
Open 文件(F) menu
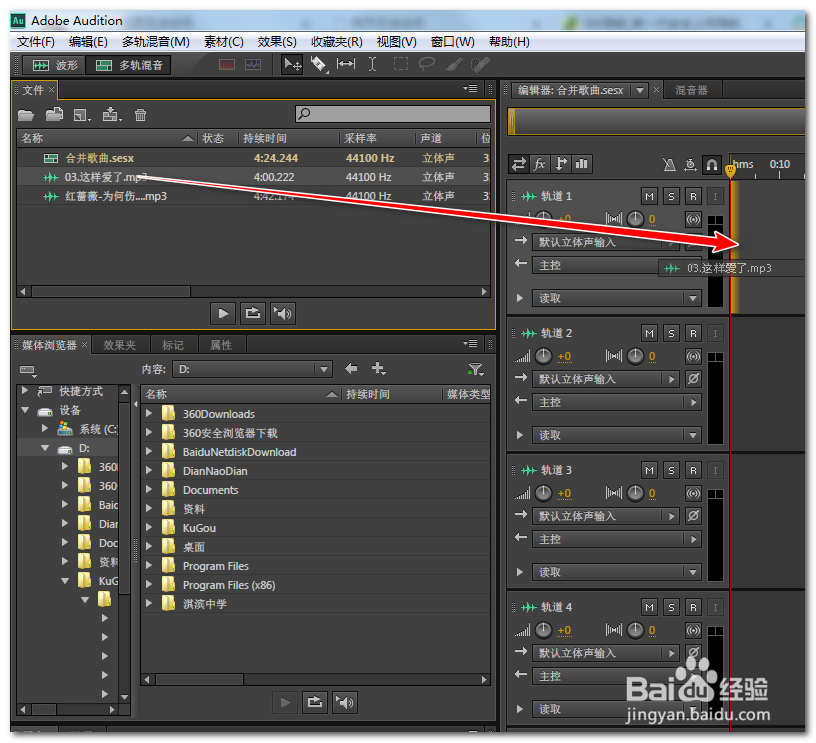coord(35,42)
